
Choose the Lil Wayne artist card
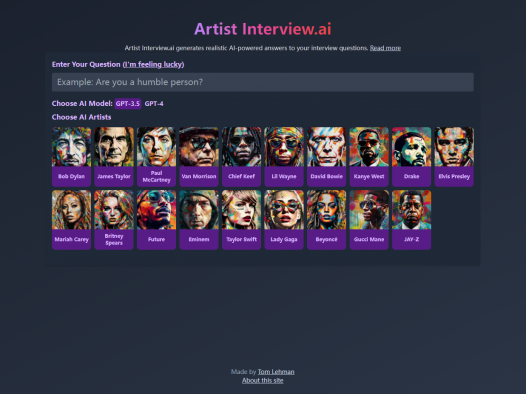[x=284, y=157]
